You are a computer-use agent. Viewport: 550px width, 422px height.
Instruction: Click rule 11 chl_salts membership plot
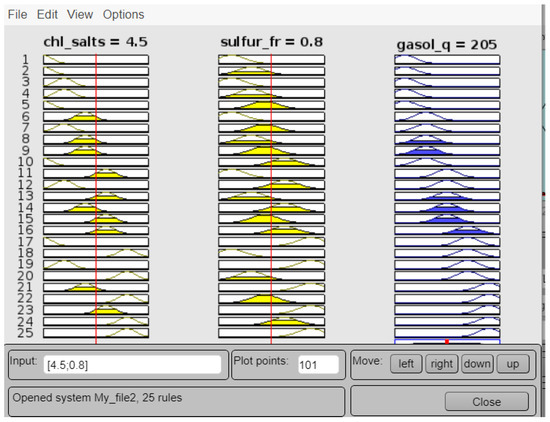[96, 173]
